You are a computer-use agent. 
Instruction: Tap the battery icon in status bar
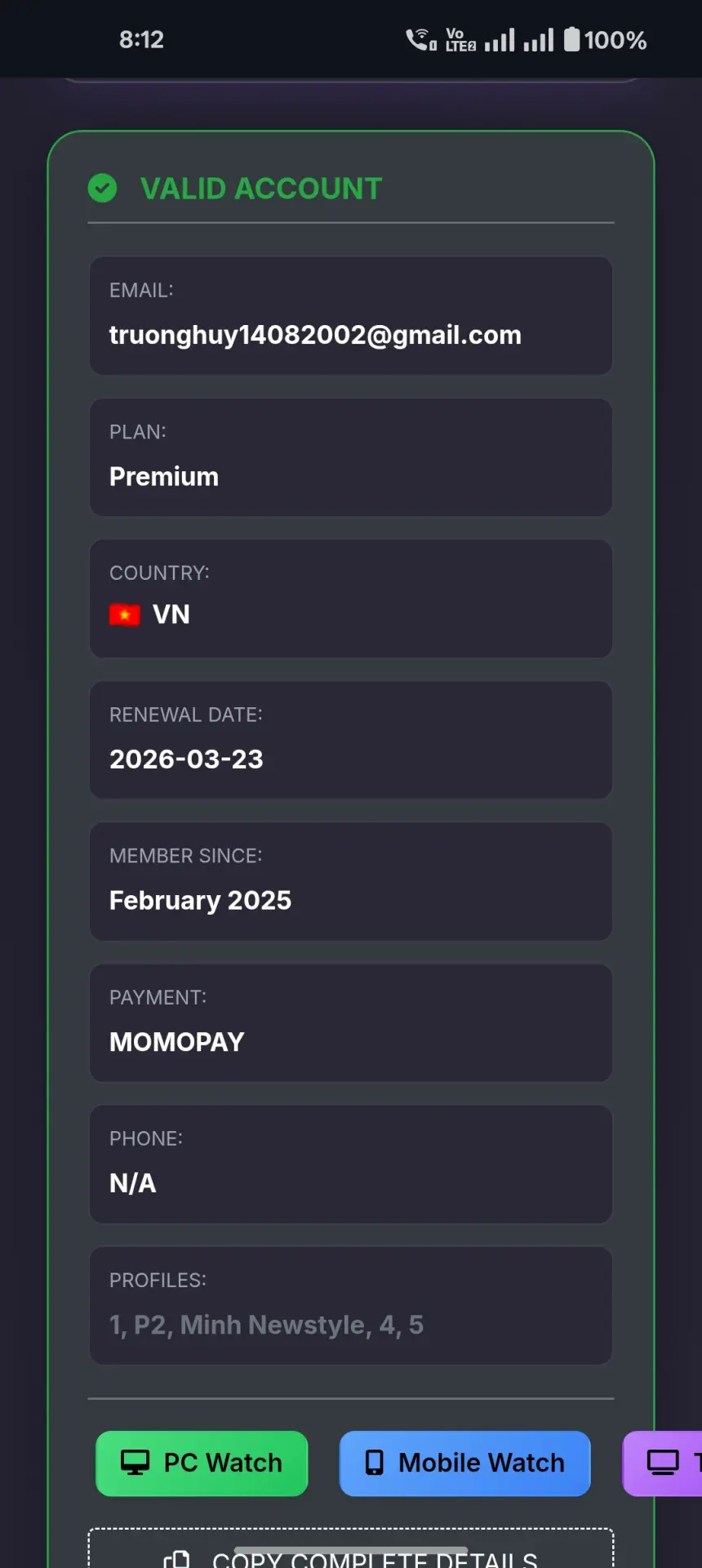[572, 39]
